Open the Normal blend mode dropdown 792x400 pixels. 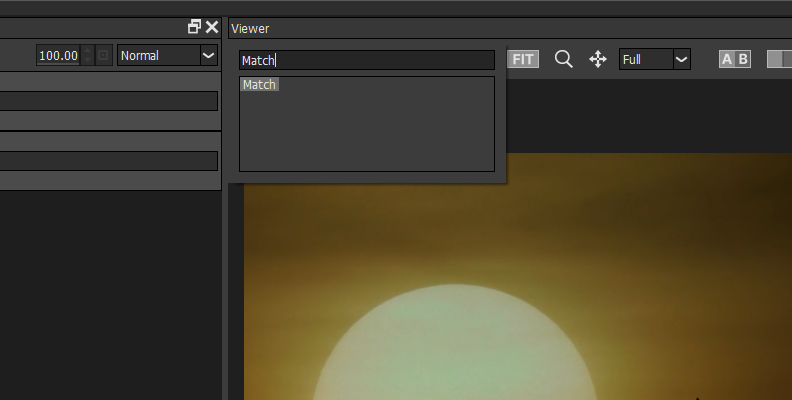point(167,55)
